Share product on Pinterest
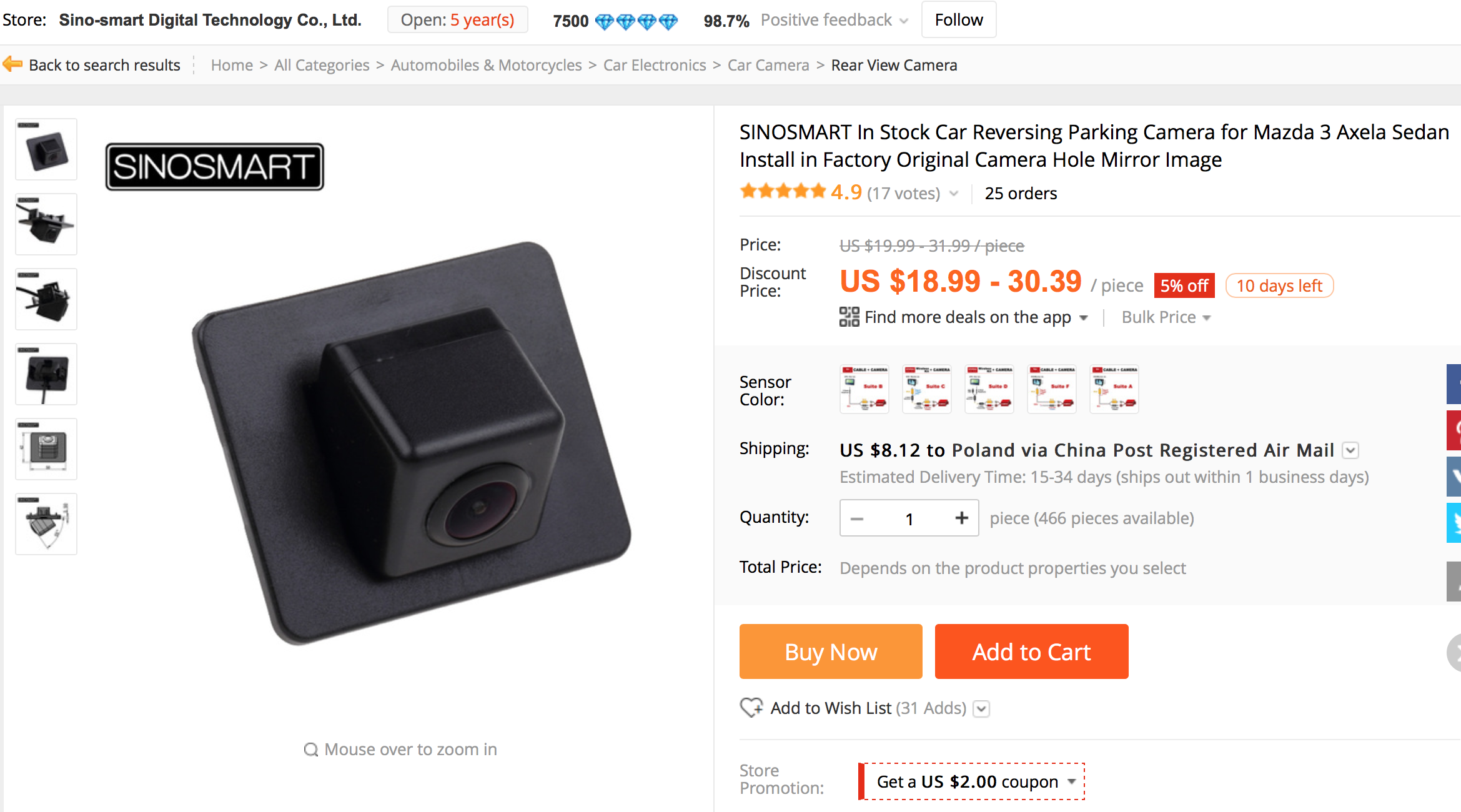Viewport: 1461px width, 812px height. [1454, 430]
